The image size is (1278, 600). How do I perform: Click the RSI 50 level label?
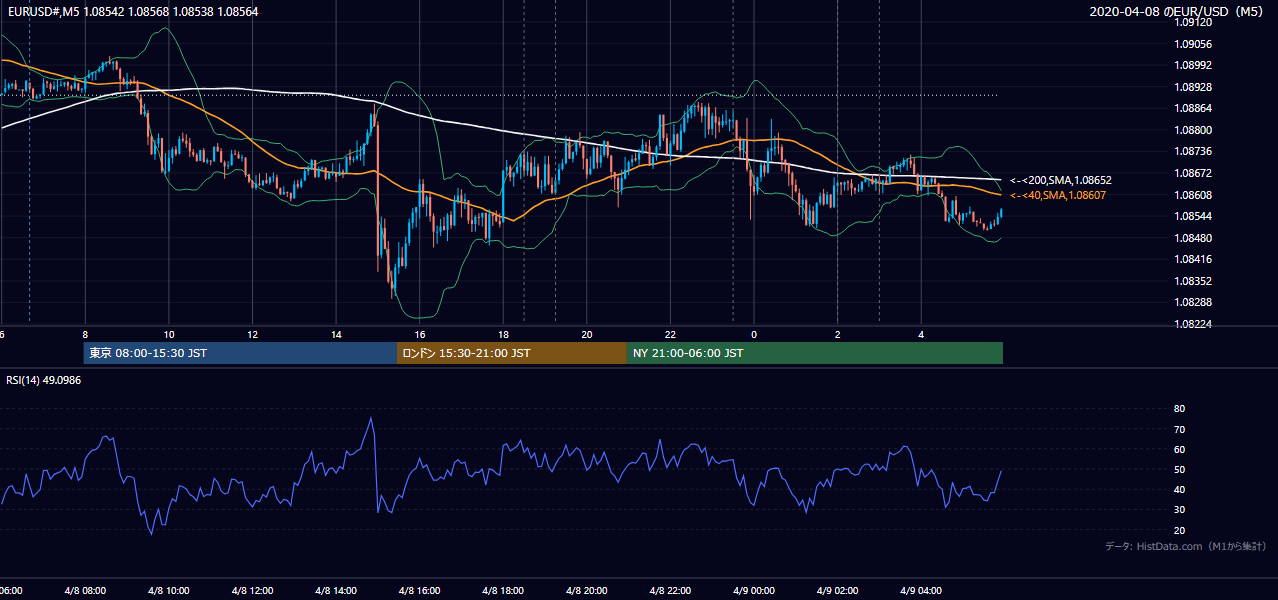coord(1179,469)
